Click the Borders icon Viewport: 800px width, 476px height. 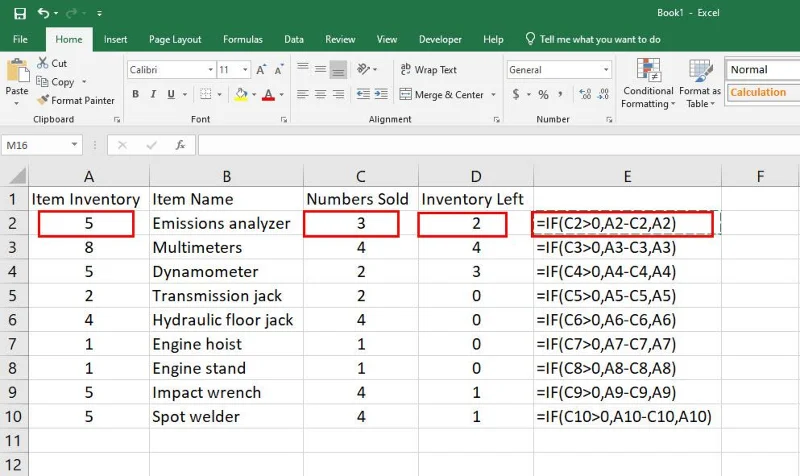(x=206, y=94)
